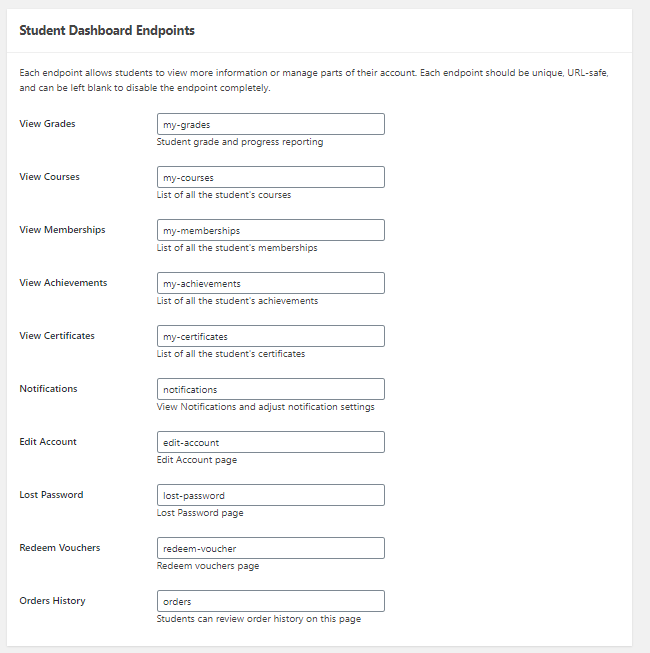Viewport: 650px width, 653px height.
Task: Focus the my-certificates input box
Action: 270,336
